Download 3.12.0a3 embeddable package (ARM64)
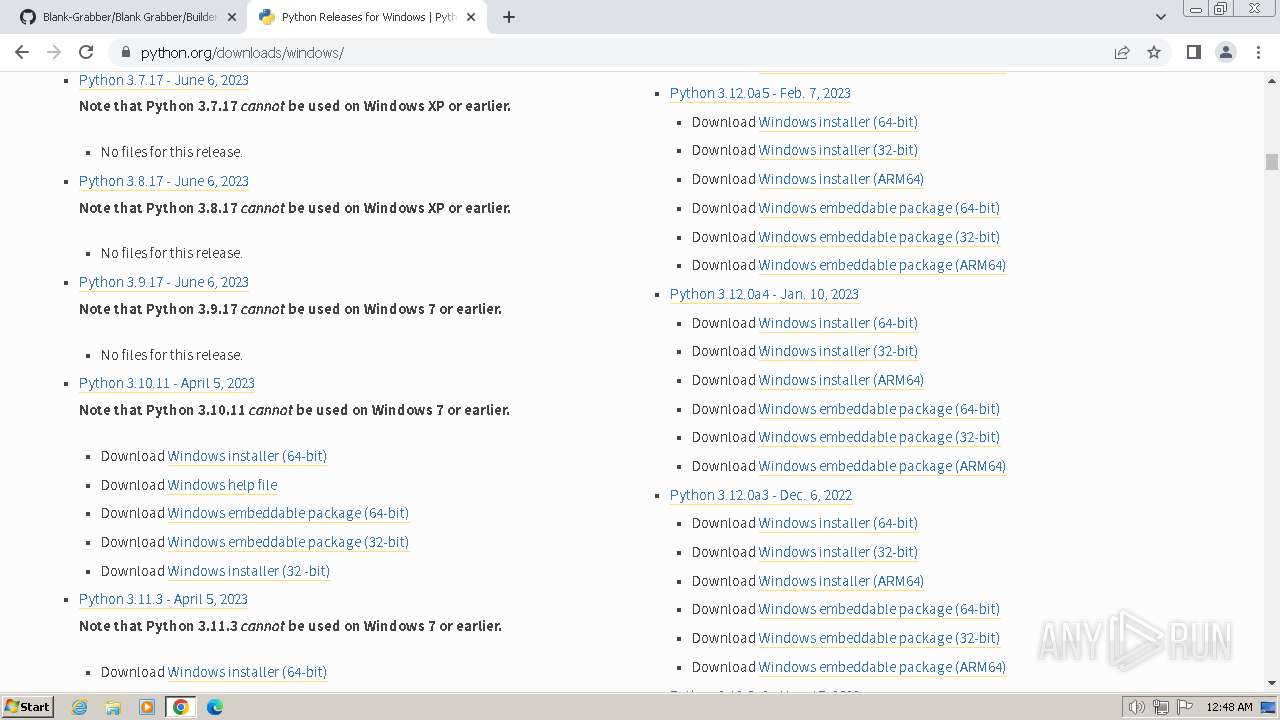Screen dimensions: 1280x720 tap(882, 667)
